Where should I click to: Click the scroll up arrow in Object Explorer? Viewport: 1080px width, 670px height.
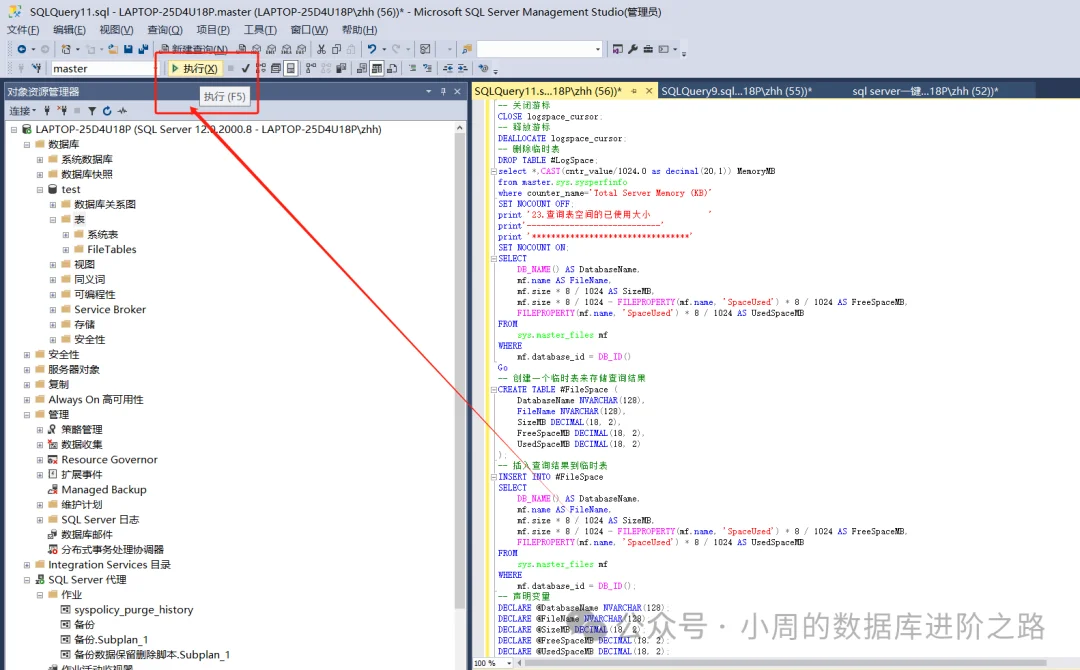coord(459,128)
